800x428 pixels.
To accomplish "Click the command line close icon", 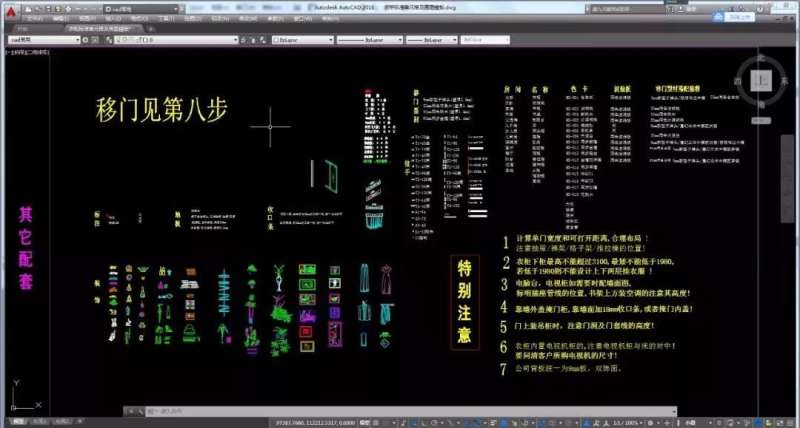I will 128,411.
